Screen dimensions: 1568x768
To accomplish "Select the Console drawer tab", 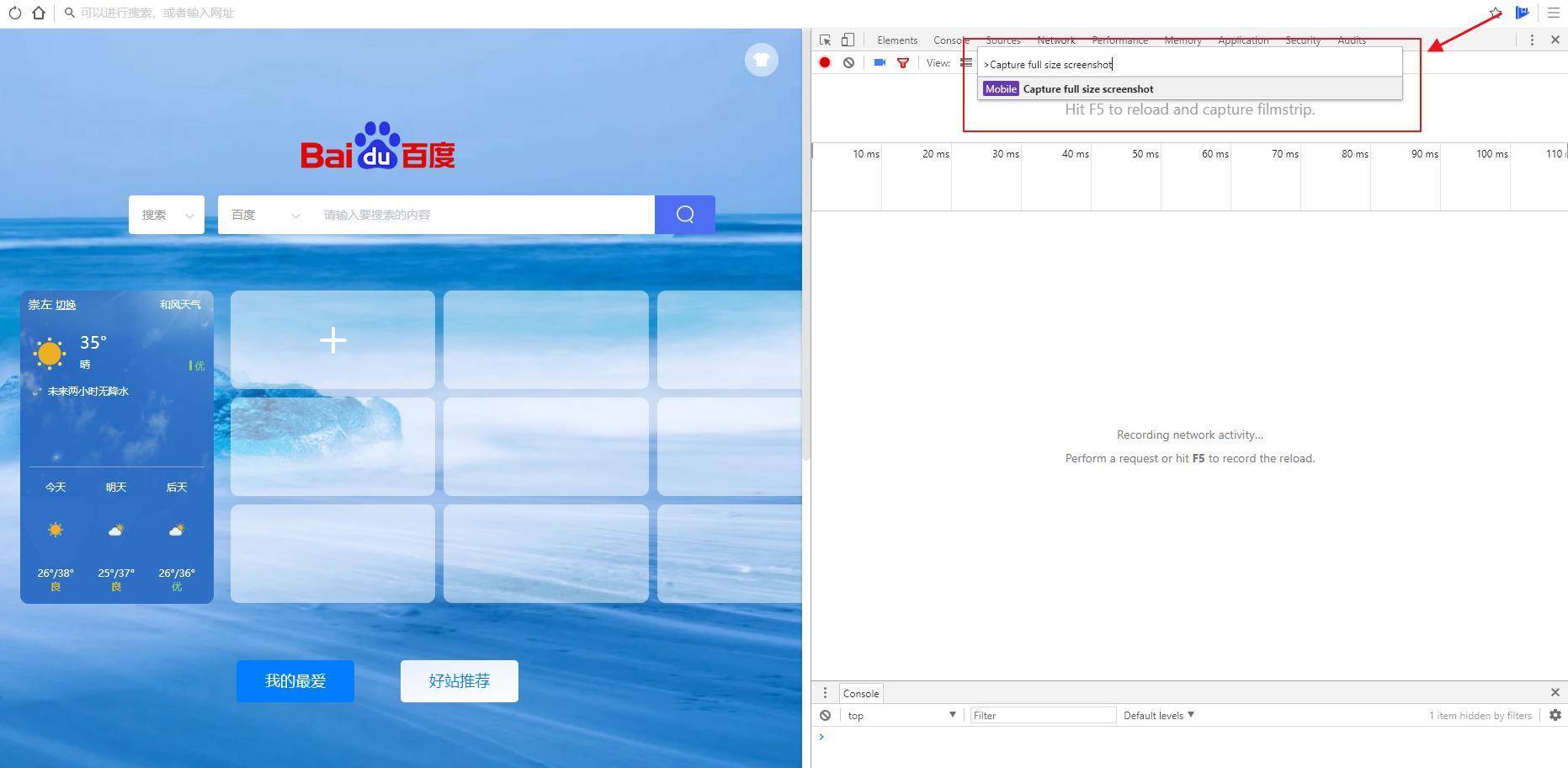I will [861, 693].
